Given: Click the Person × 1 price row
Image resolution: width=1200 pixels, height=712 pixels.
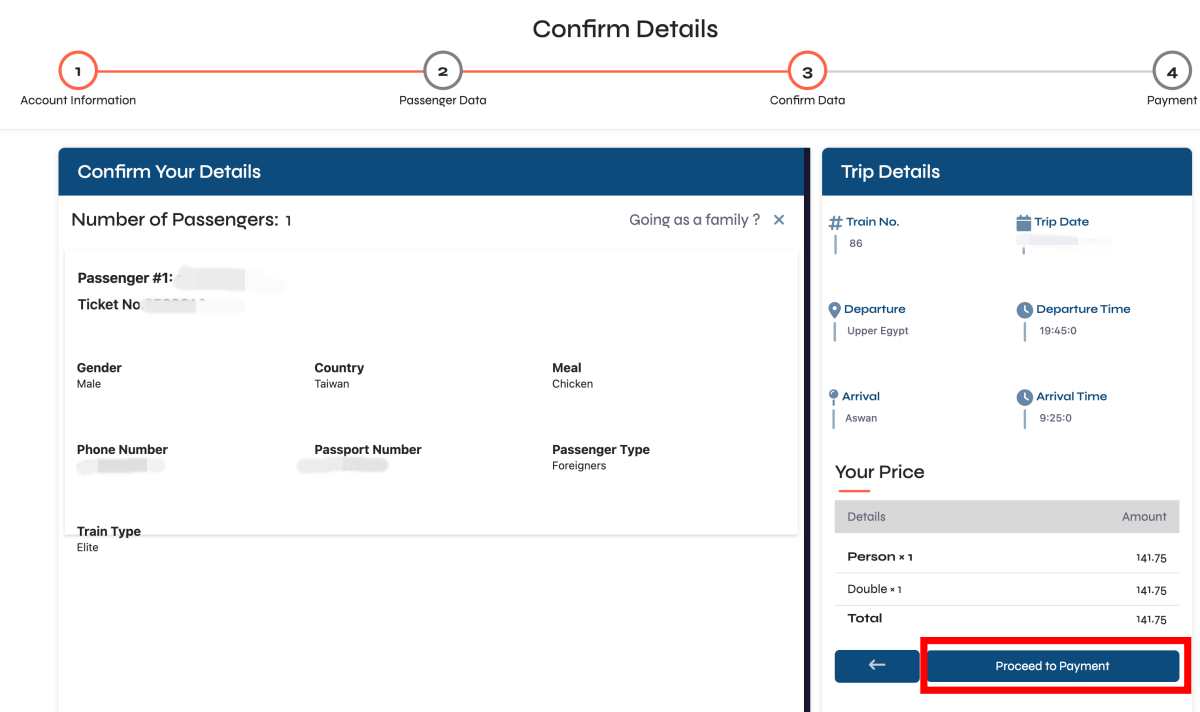Looking at the screenshot, I should point(1006,558).
